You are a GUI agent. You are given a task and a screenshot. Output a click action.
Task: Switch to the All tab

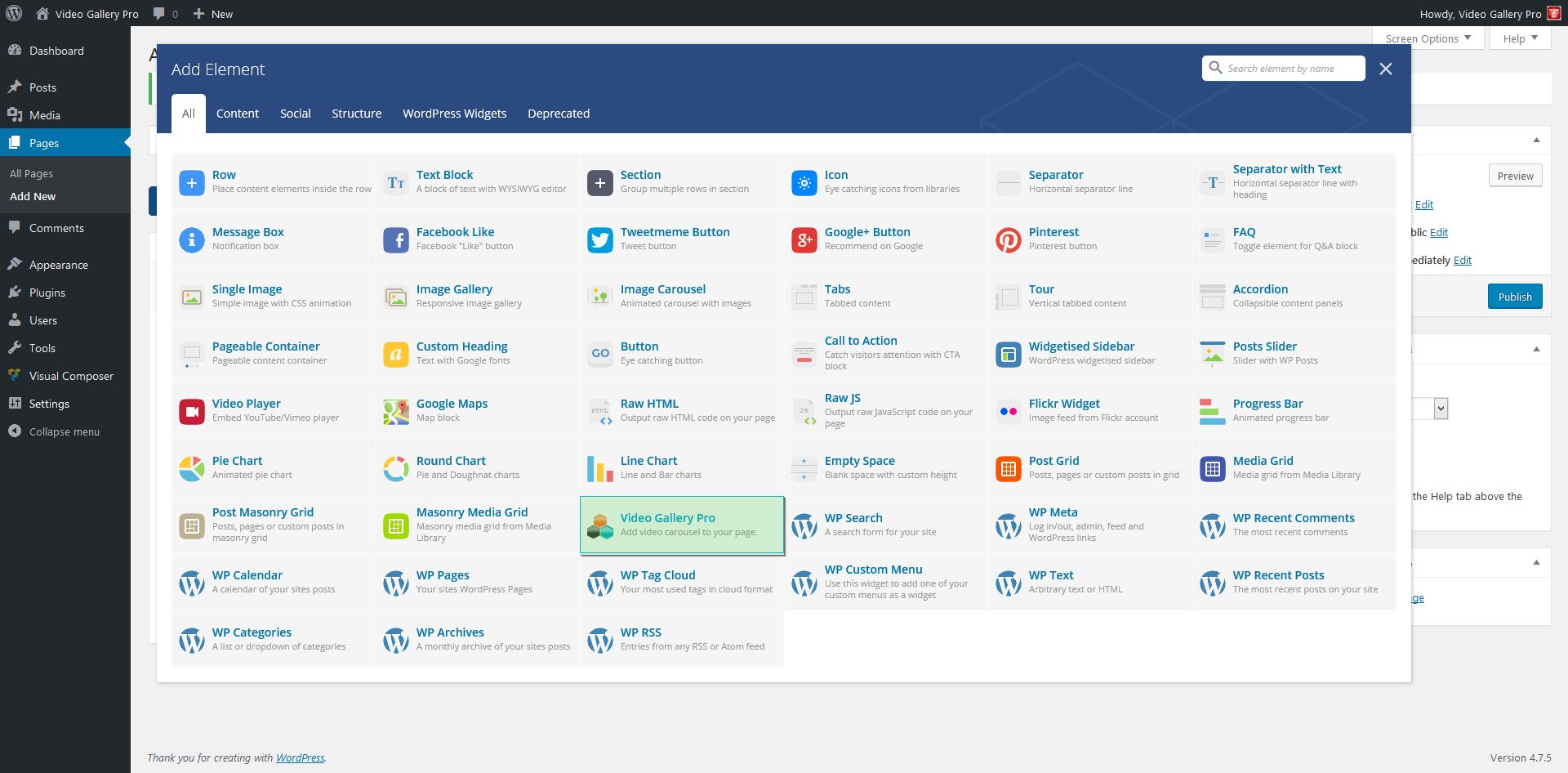coord(189,114)
